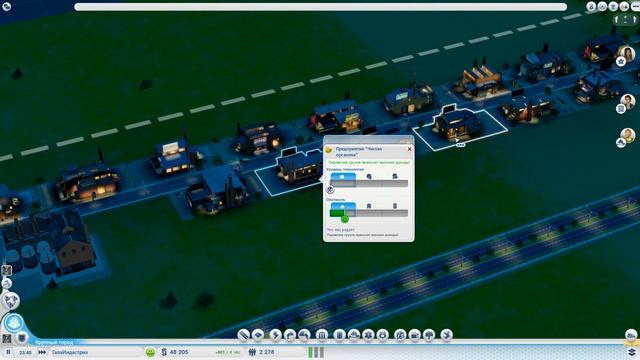Close the 'Чистая органика' info popup
This screenshot has width=640, height=360.
pos(409,149)
